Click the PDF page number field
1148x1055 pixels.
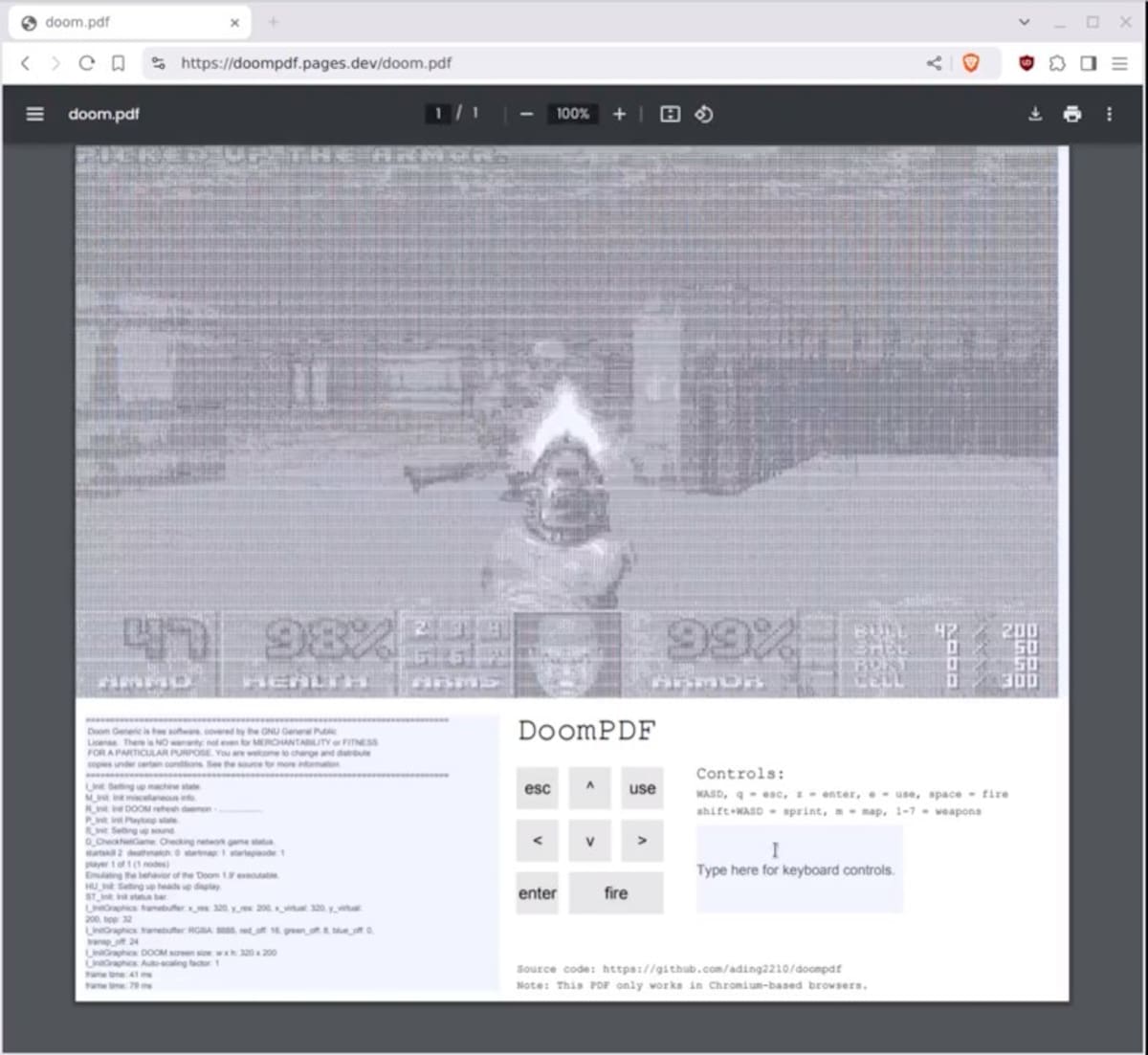438,114
